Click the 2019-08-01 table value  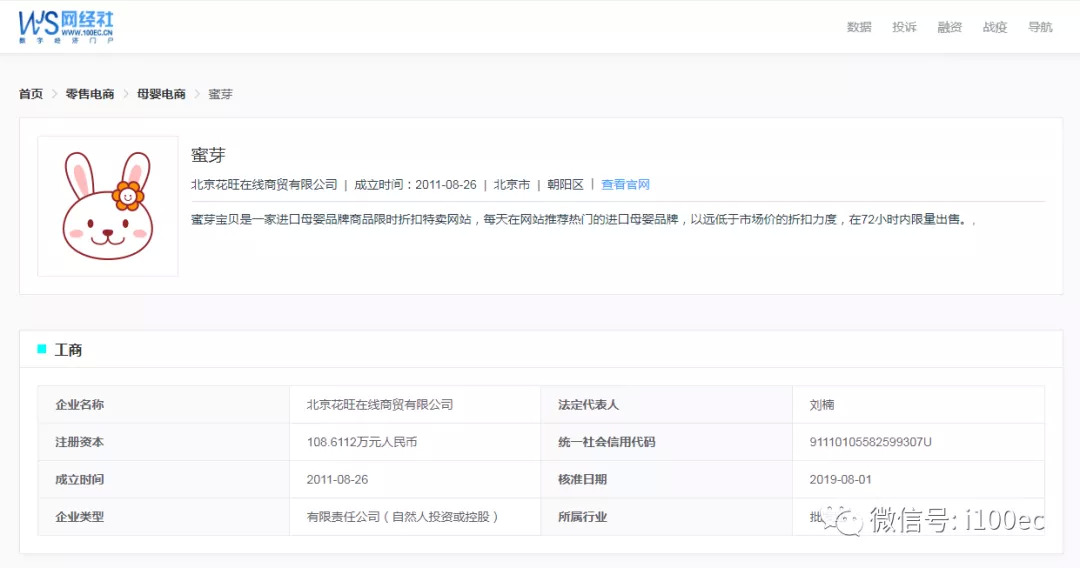pos(840,479)
